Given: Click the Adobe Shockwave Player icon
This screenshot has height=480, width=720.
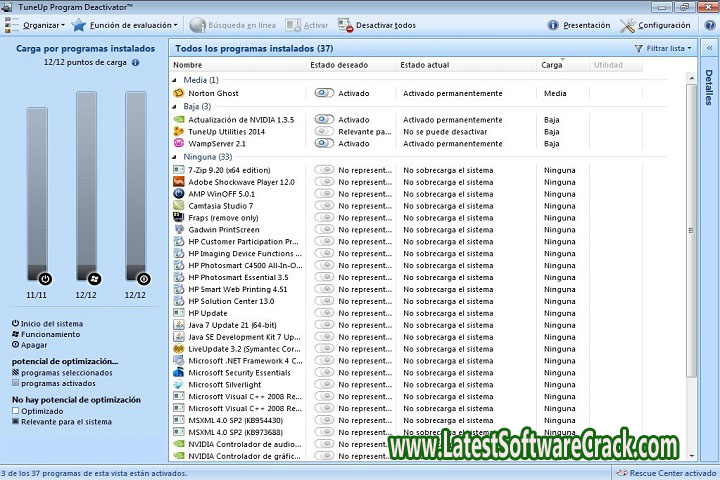Looking at the screenshot, I should point(178,182).
